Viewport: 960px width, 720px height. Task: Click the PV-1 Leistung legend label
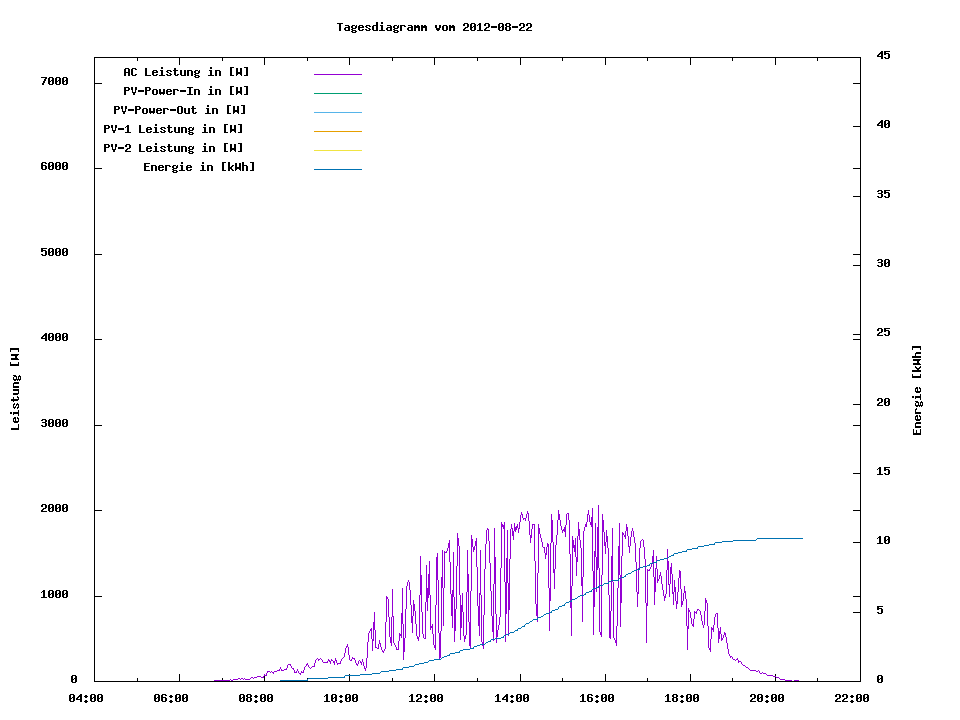[x=173, y=129]
